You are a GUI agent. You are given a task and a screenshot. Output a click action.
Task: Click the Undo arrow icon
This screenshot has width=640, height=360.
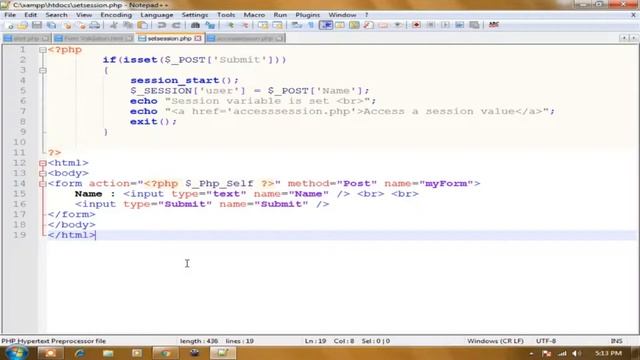[162, 25]
